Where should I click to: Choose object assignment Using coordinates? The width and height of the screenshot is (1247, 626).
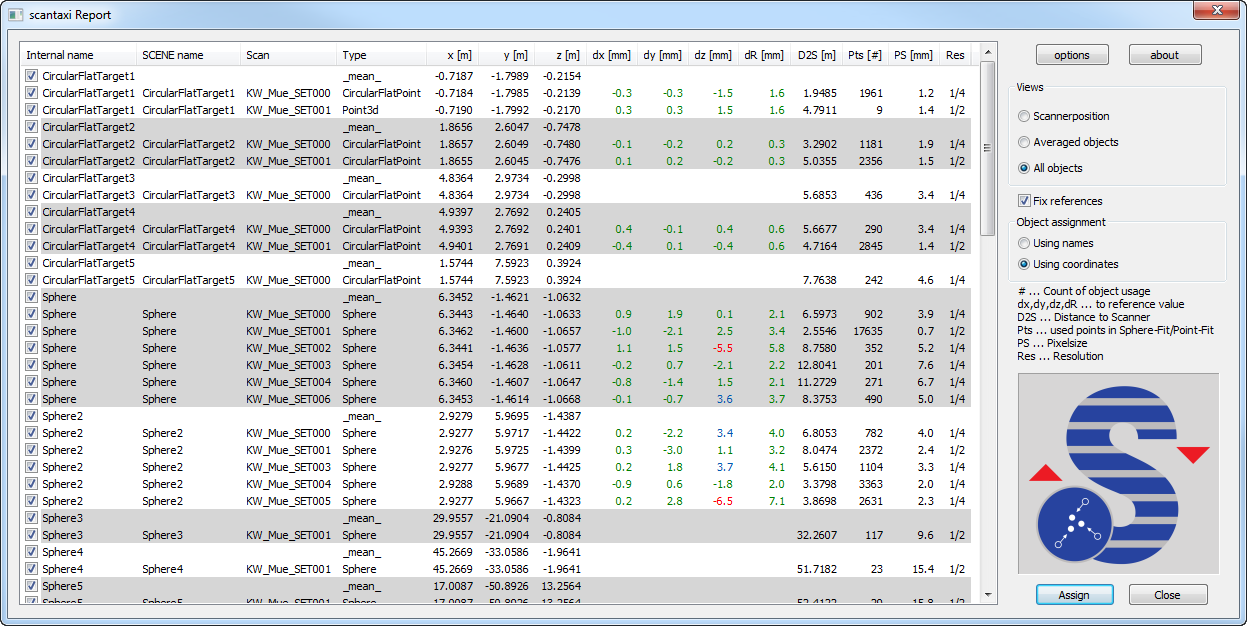[x=1068, y=264]
